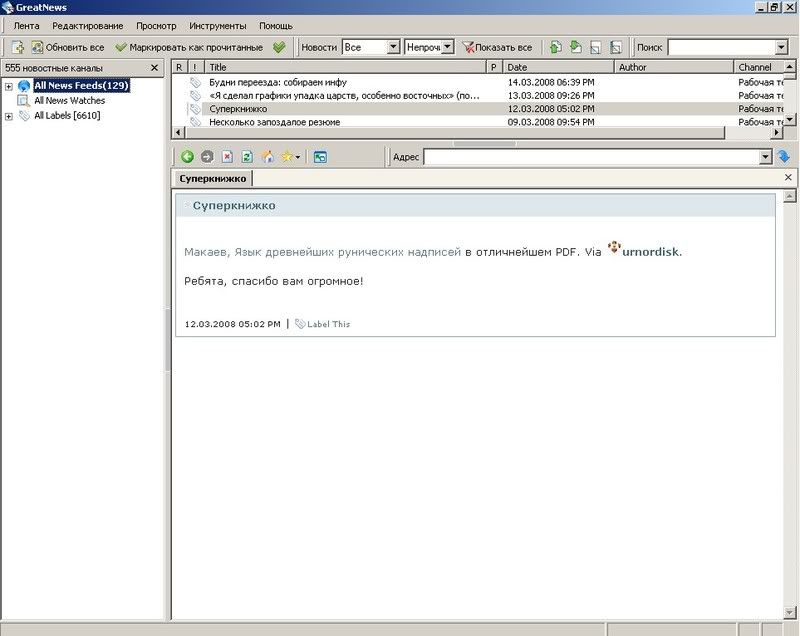Open the urnordisk link in article
Viewport: 800px width, 636px height.
pos(650,253)
